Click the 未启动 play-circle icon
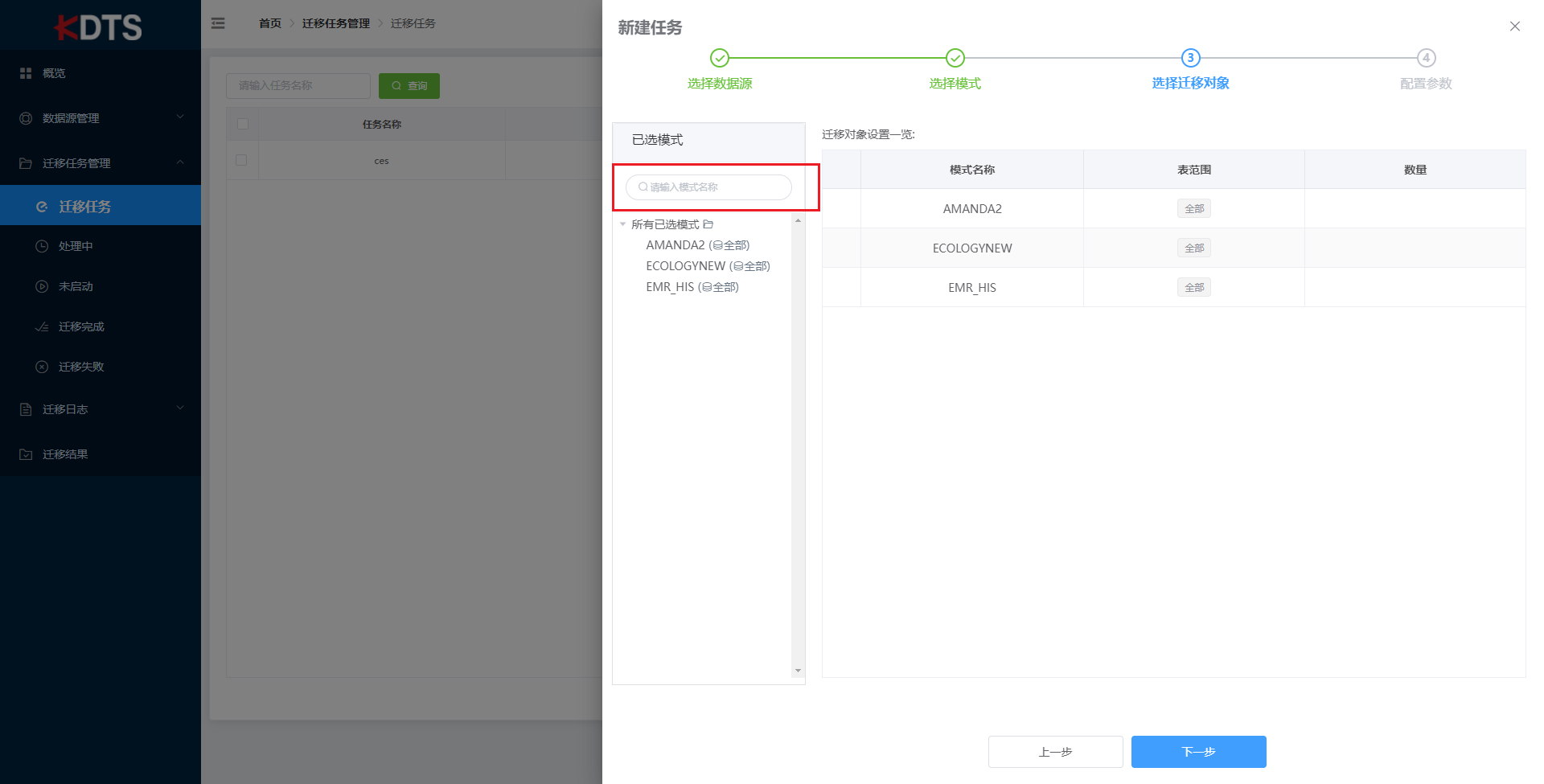 (42, 286)
